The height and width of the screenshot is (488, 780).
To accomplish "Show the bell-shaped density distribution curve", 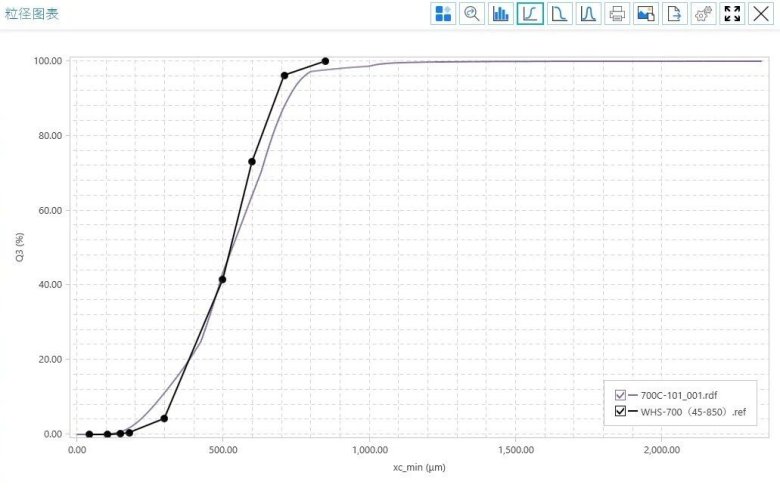I will coord(588,14).
